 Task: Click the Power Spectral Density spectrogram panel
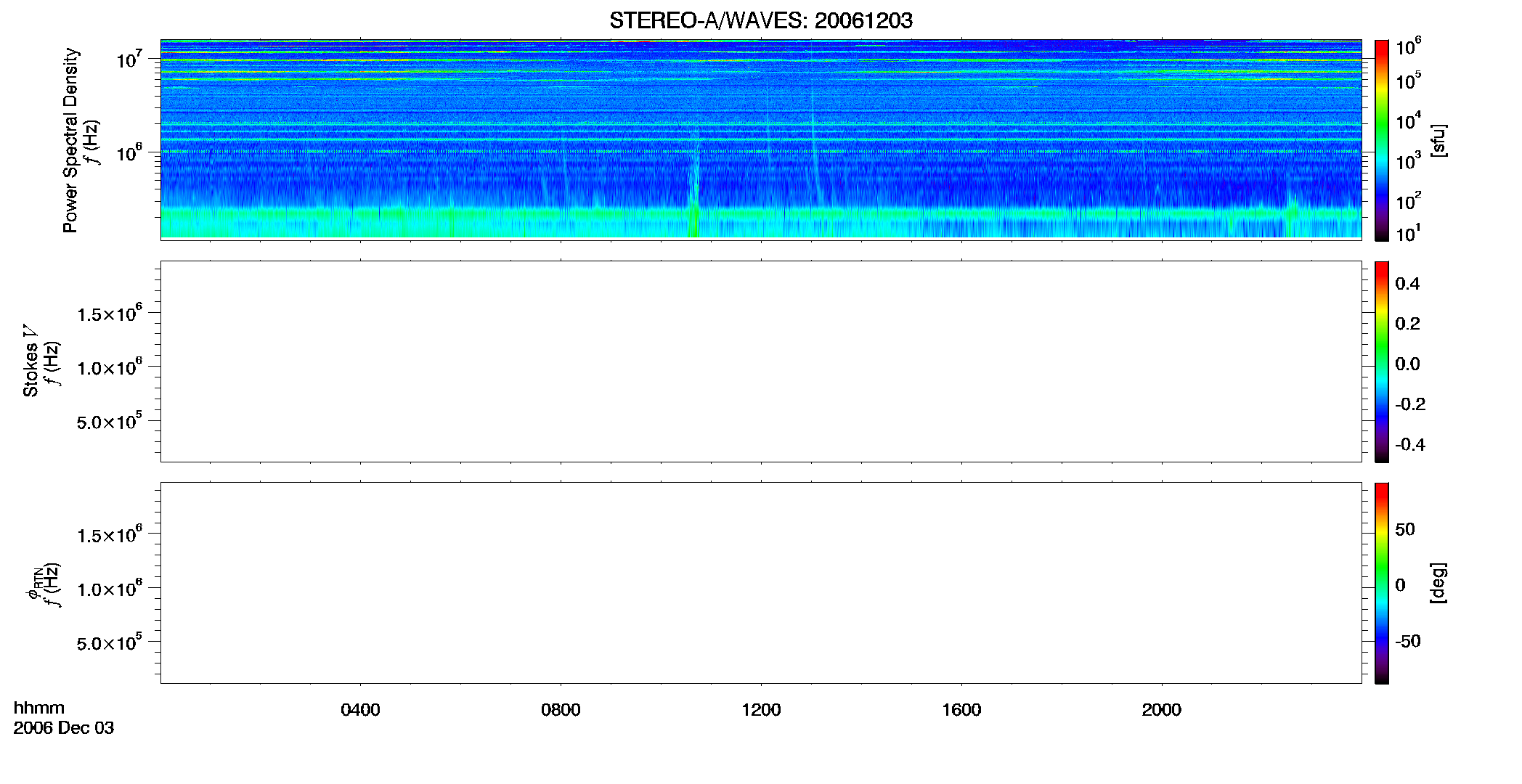pos(761,139)
